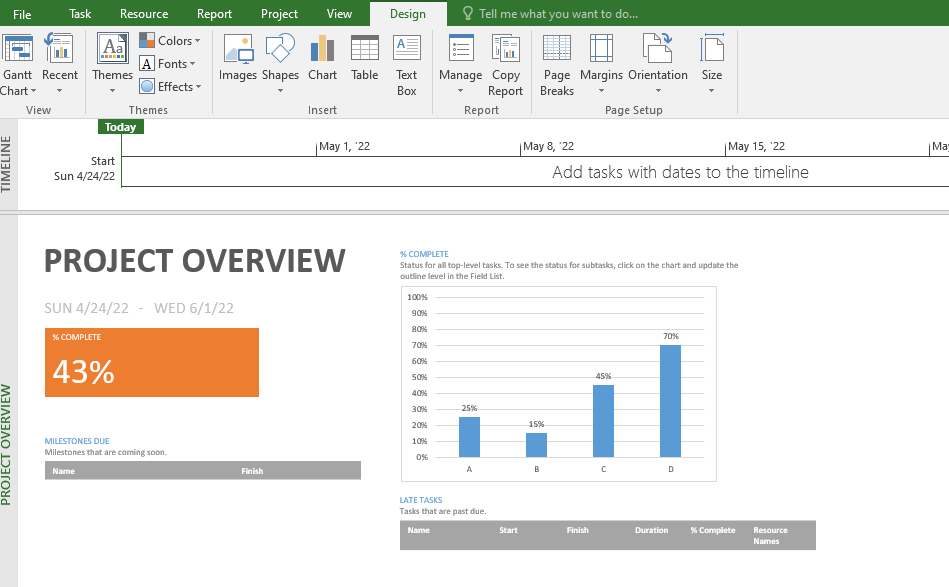The width and height of the screenshot is (949, 587).
Task: Apply theme Effects
Action: click(171, 86)
